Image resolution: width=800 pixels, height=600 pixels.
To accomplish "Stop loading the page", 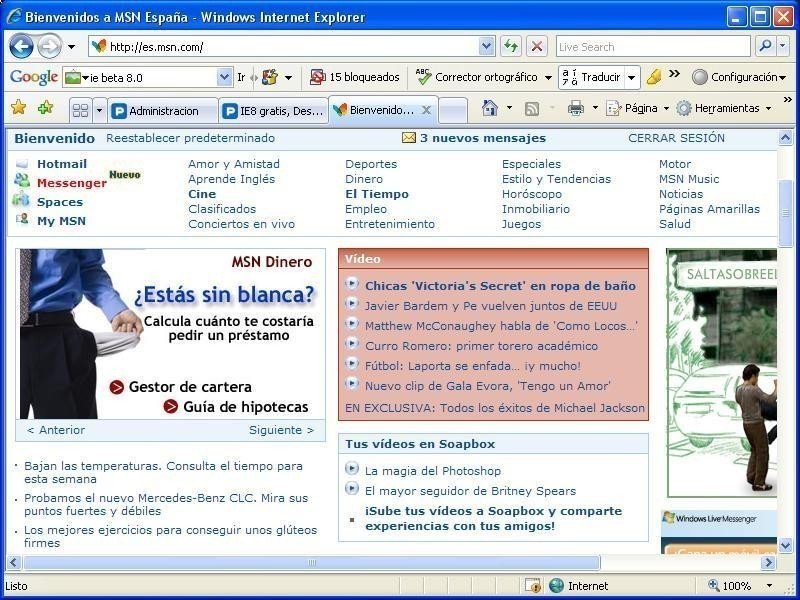I will point(536,47).
